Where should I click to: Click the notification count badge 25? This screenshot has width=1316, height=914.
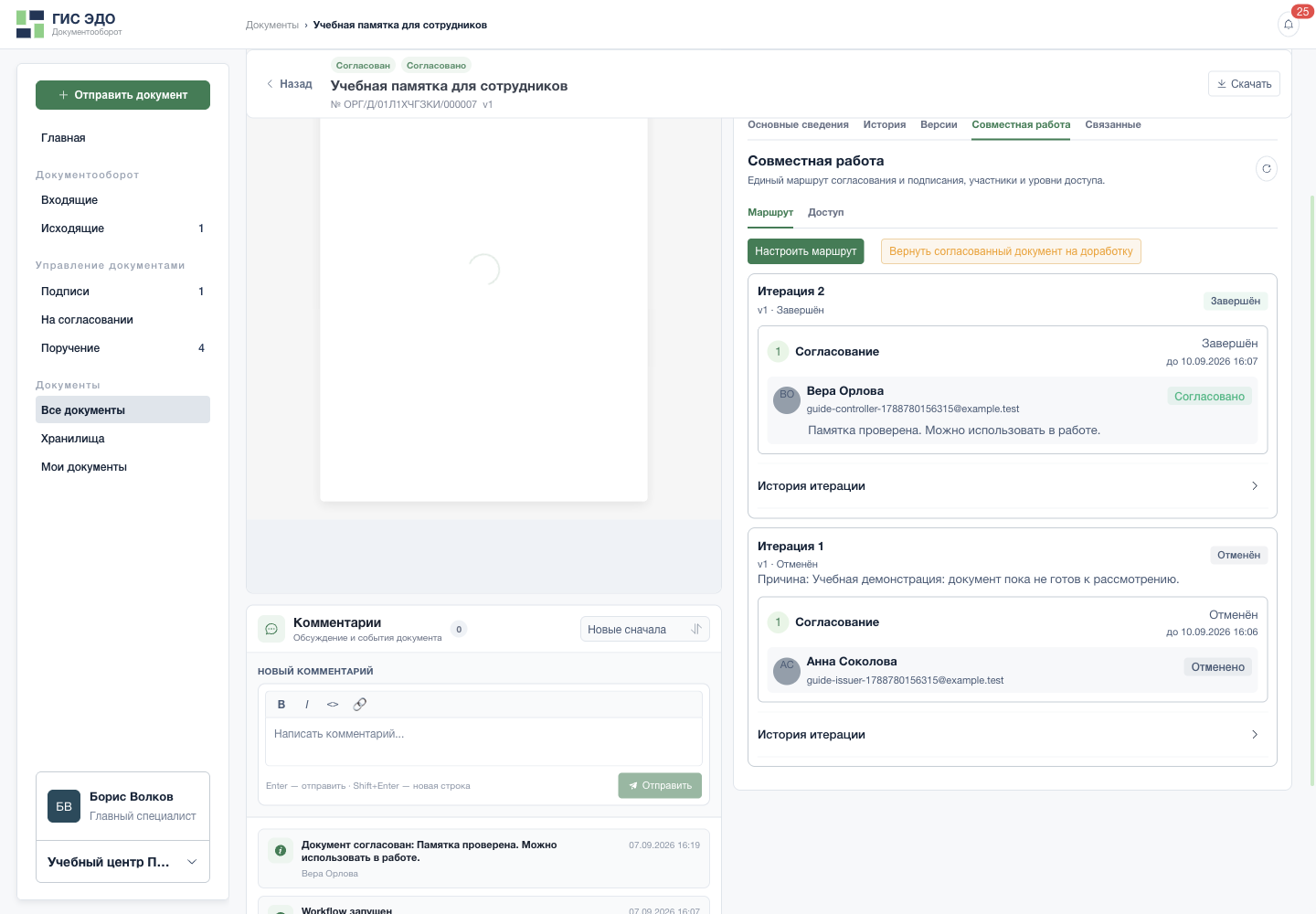tap(1302, 12)
